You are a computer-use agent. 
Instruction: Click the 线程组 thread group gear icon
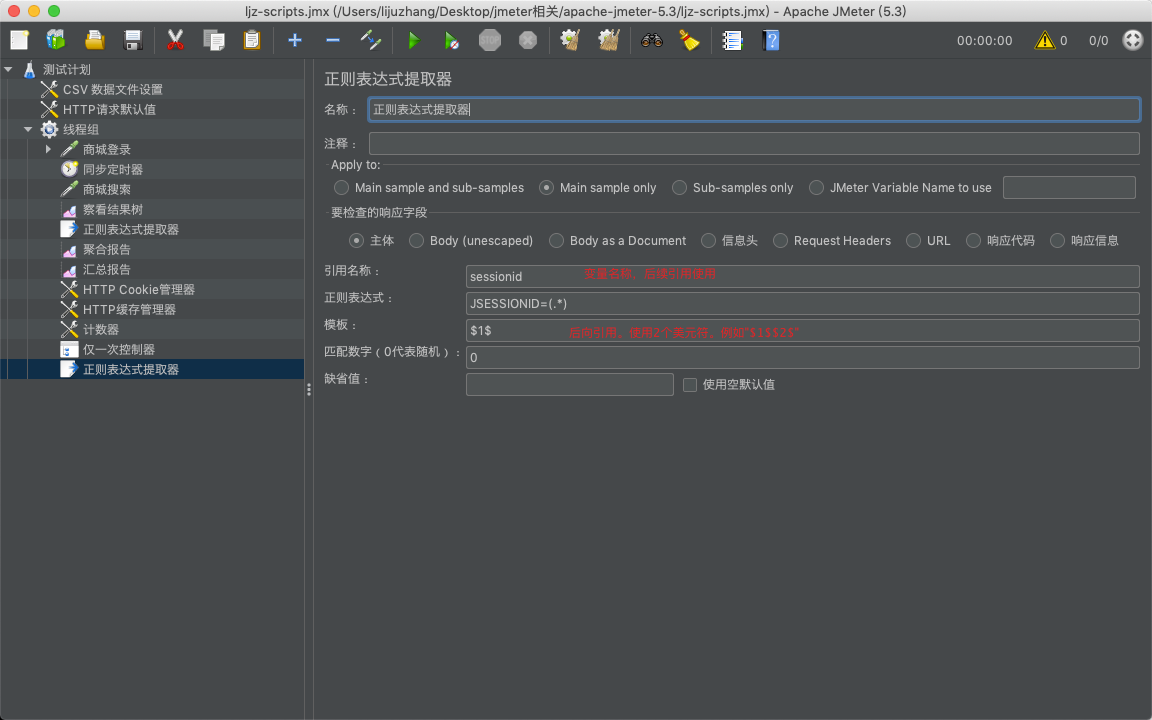pyautogui.click(x=49, y=129)
